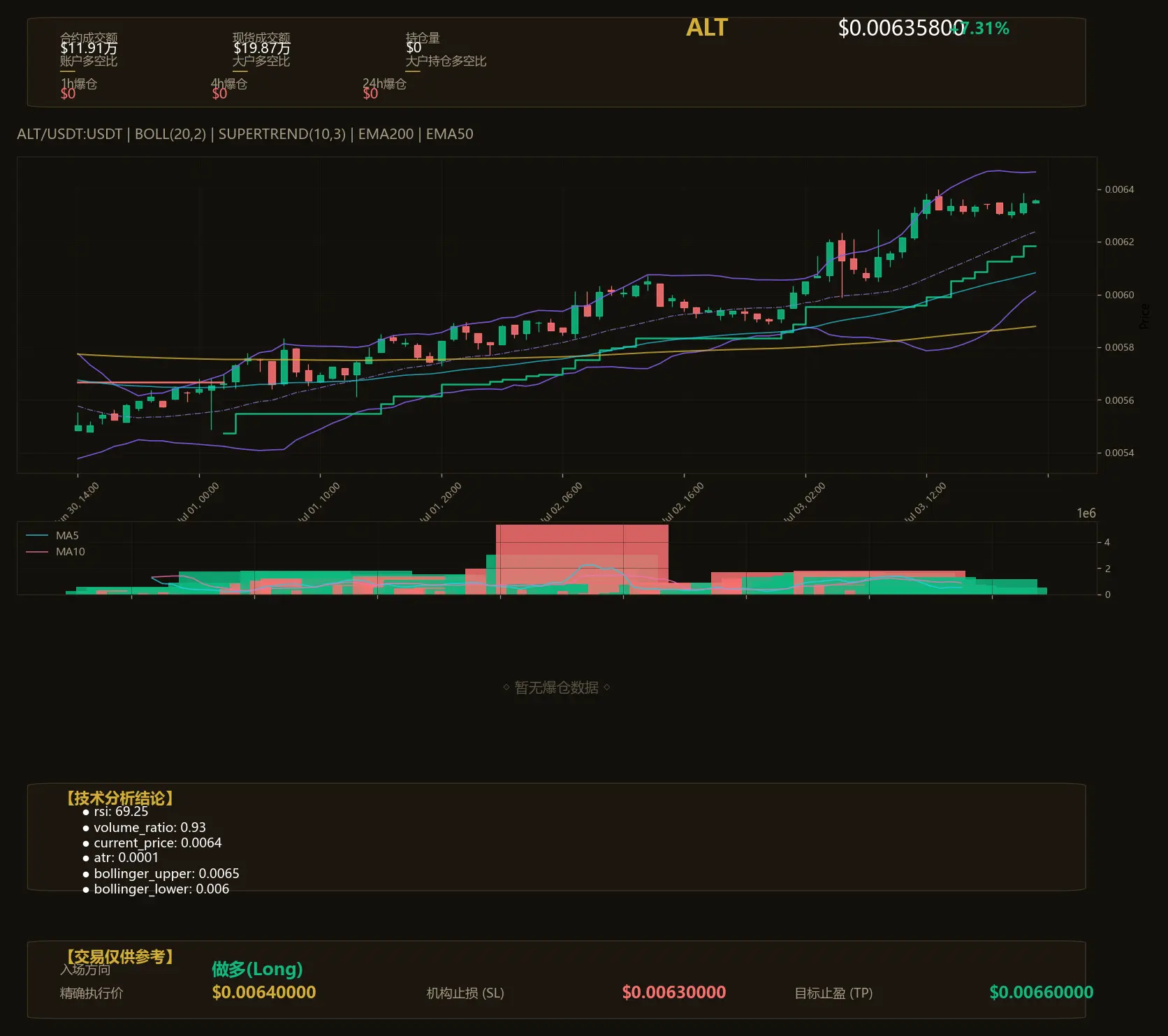1168x1036 pixels.
Task: Click the 0.0062 price axis label
Action: pos(1119,242)
